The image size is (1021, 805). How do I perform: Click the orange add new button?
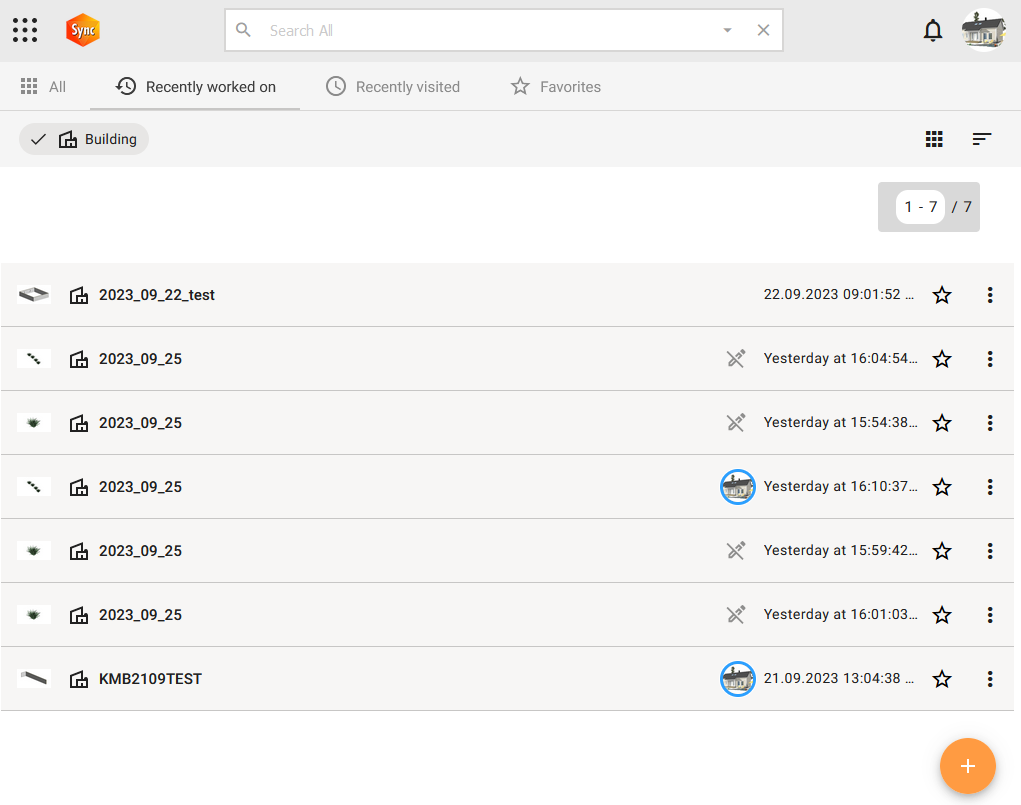[967, 766]
